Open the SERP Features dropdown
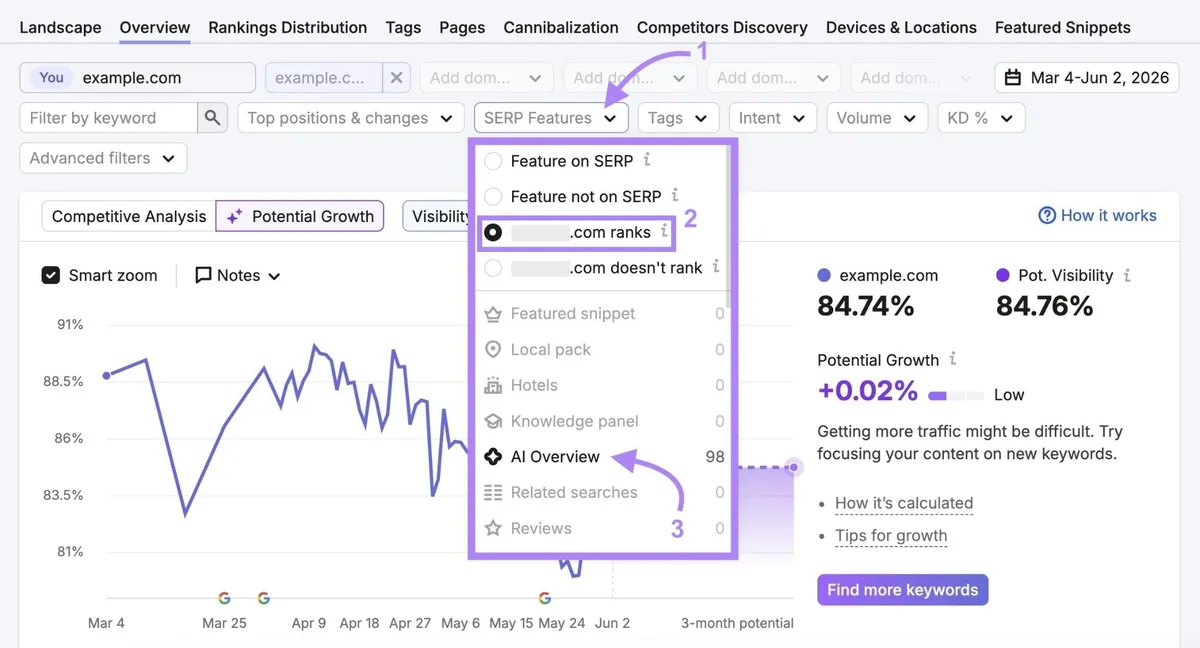 pyautogui.click(x=551, y=118)
